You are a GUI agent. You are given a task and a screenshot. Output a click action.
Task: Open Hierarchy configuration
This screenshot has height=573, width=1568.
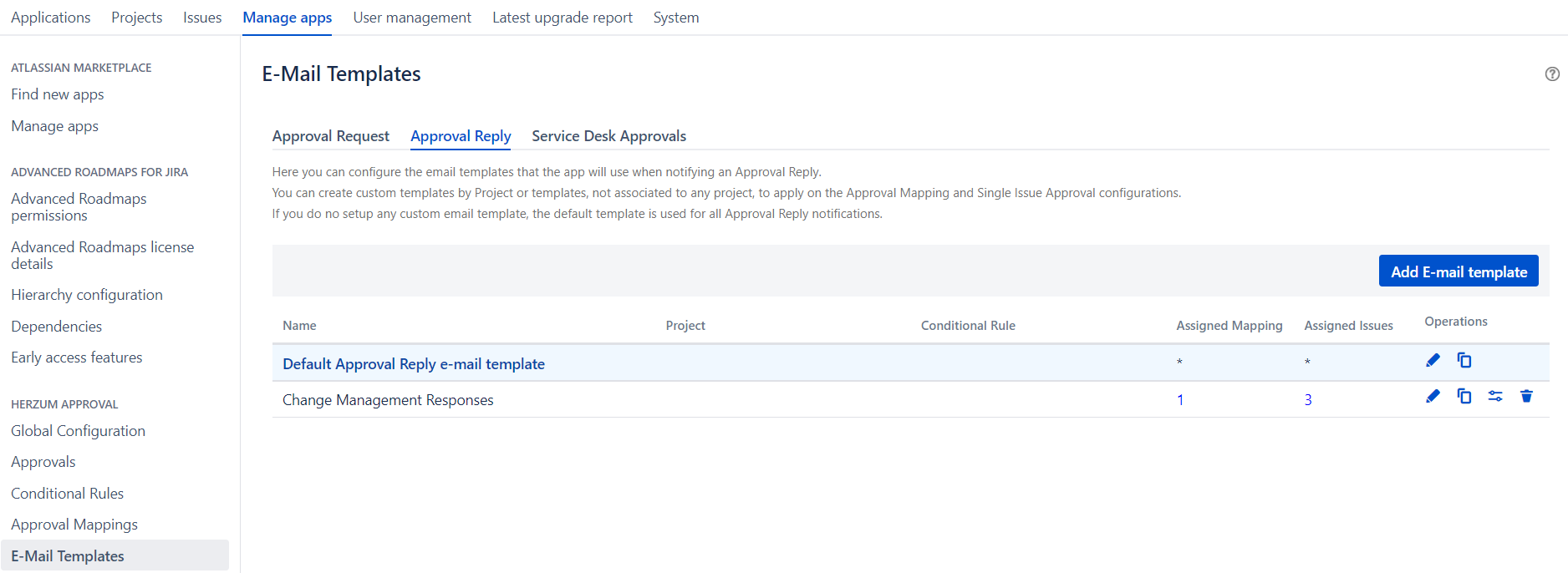[87, 295]
